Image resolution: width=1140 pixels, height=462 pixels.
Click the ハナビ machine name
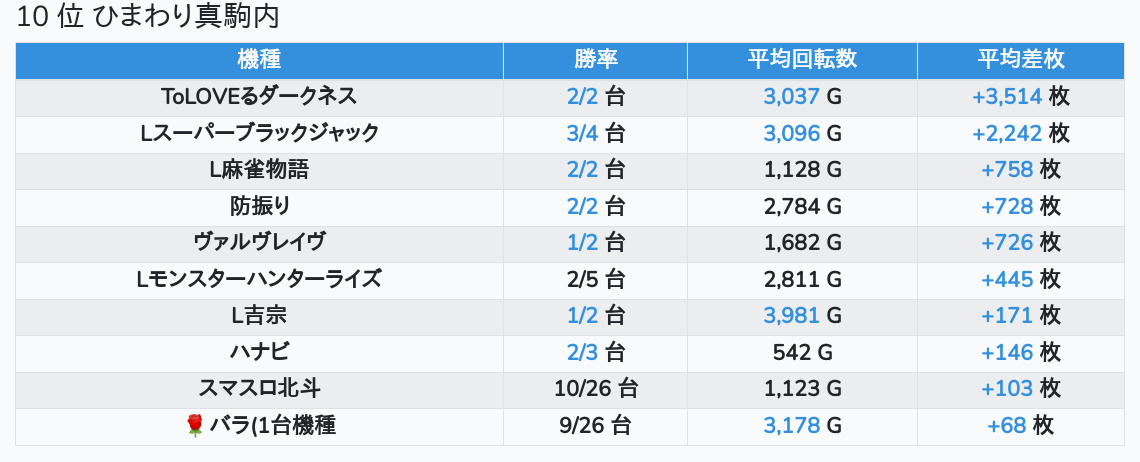[259, 352]
